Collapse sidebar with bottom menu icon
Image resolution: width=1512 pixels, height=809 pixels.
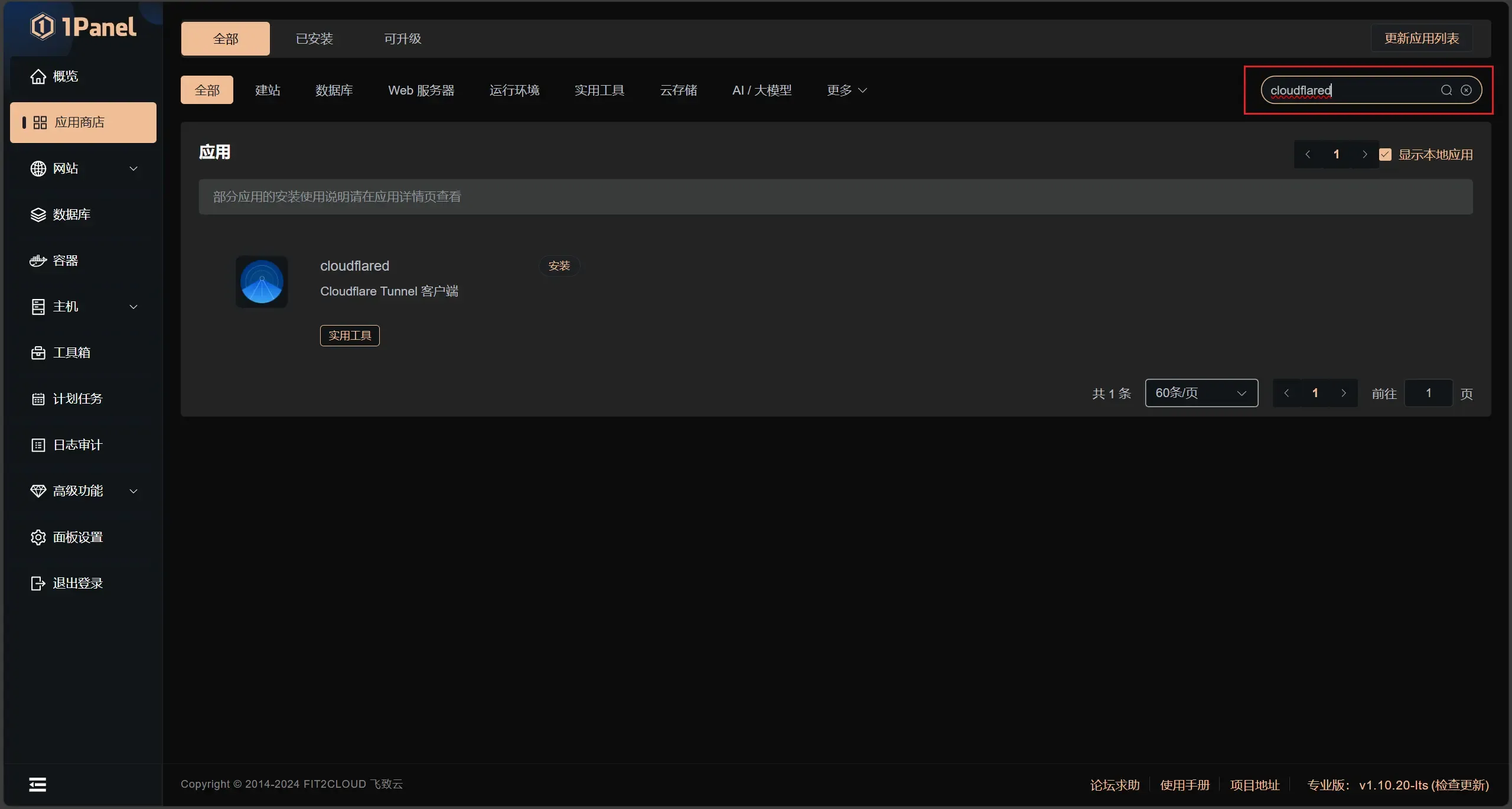38,784
